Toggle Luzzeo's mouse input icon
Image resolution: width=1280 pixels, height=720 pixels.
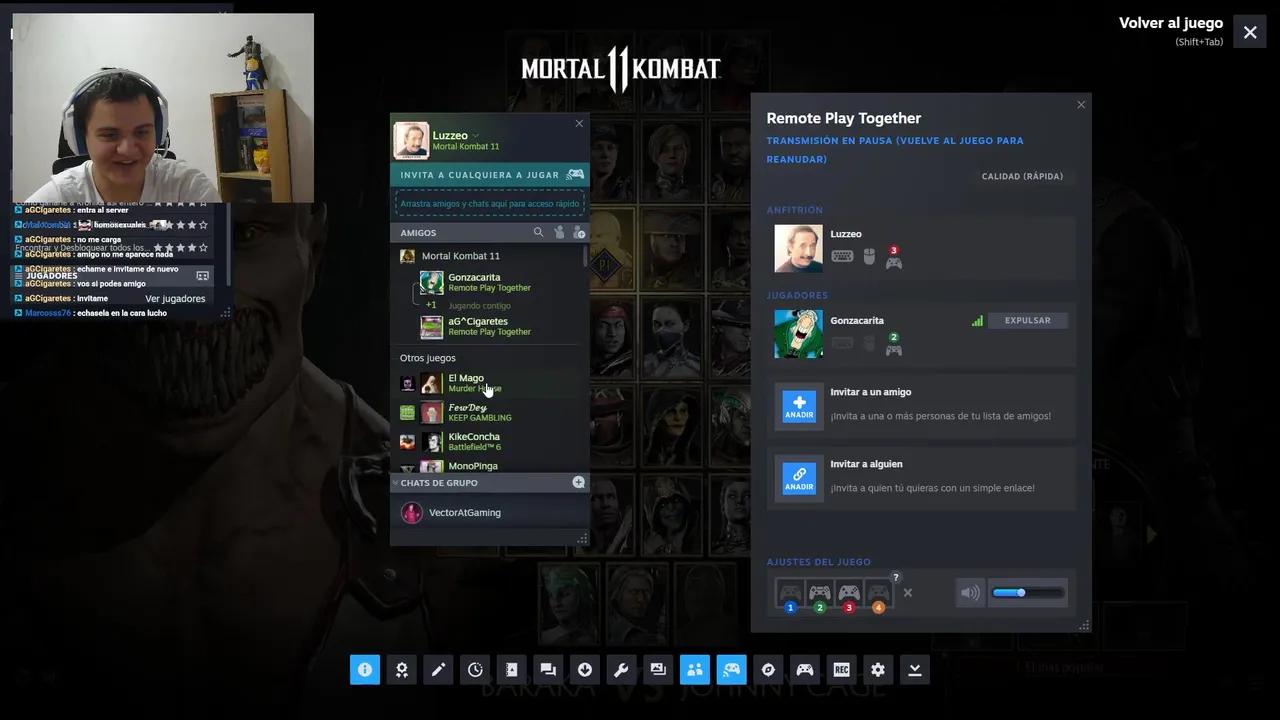pos(869,257)
